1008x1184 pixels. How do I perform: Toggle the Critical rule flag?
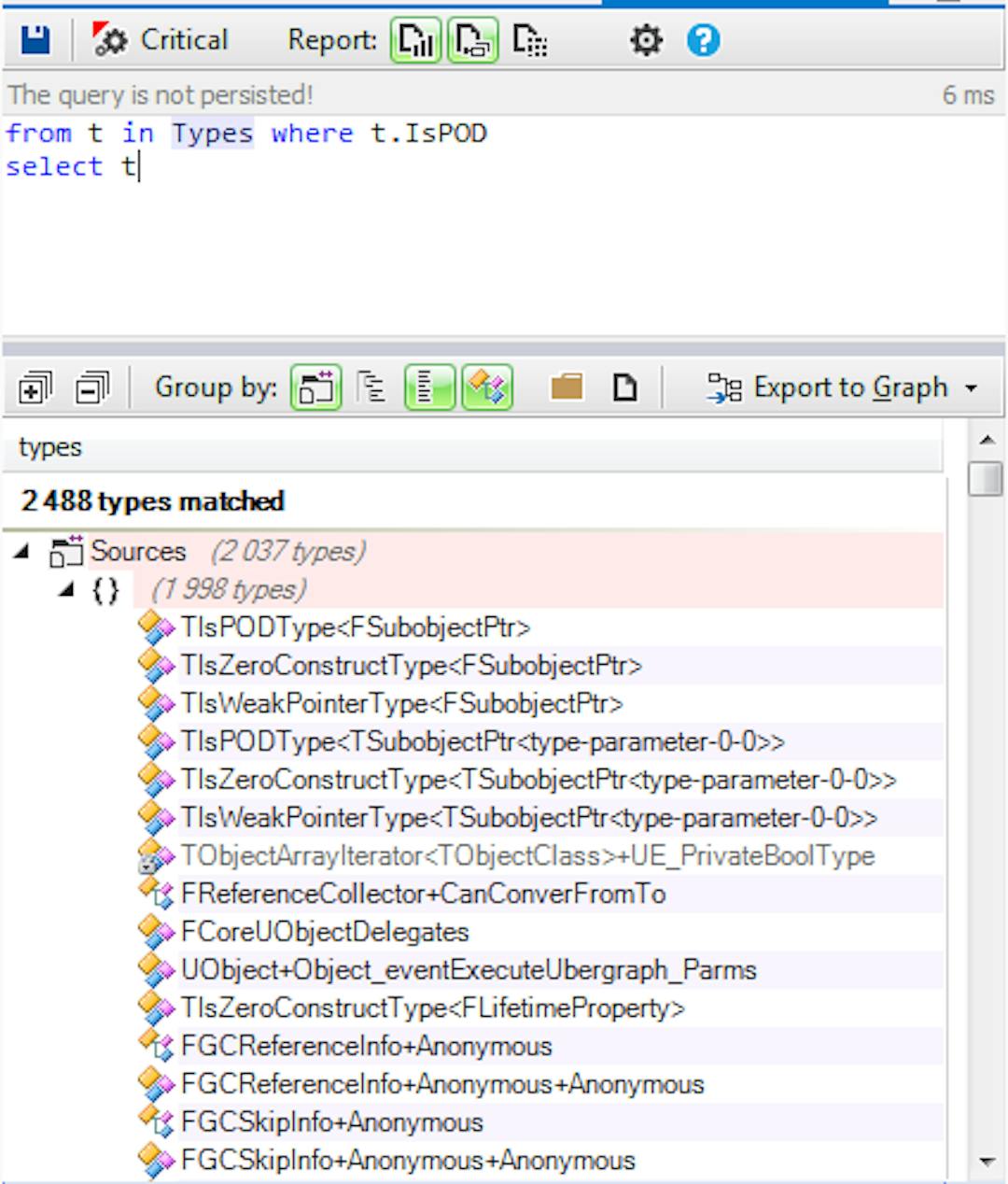tap(161, 40)
